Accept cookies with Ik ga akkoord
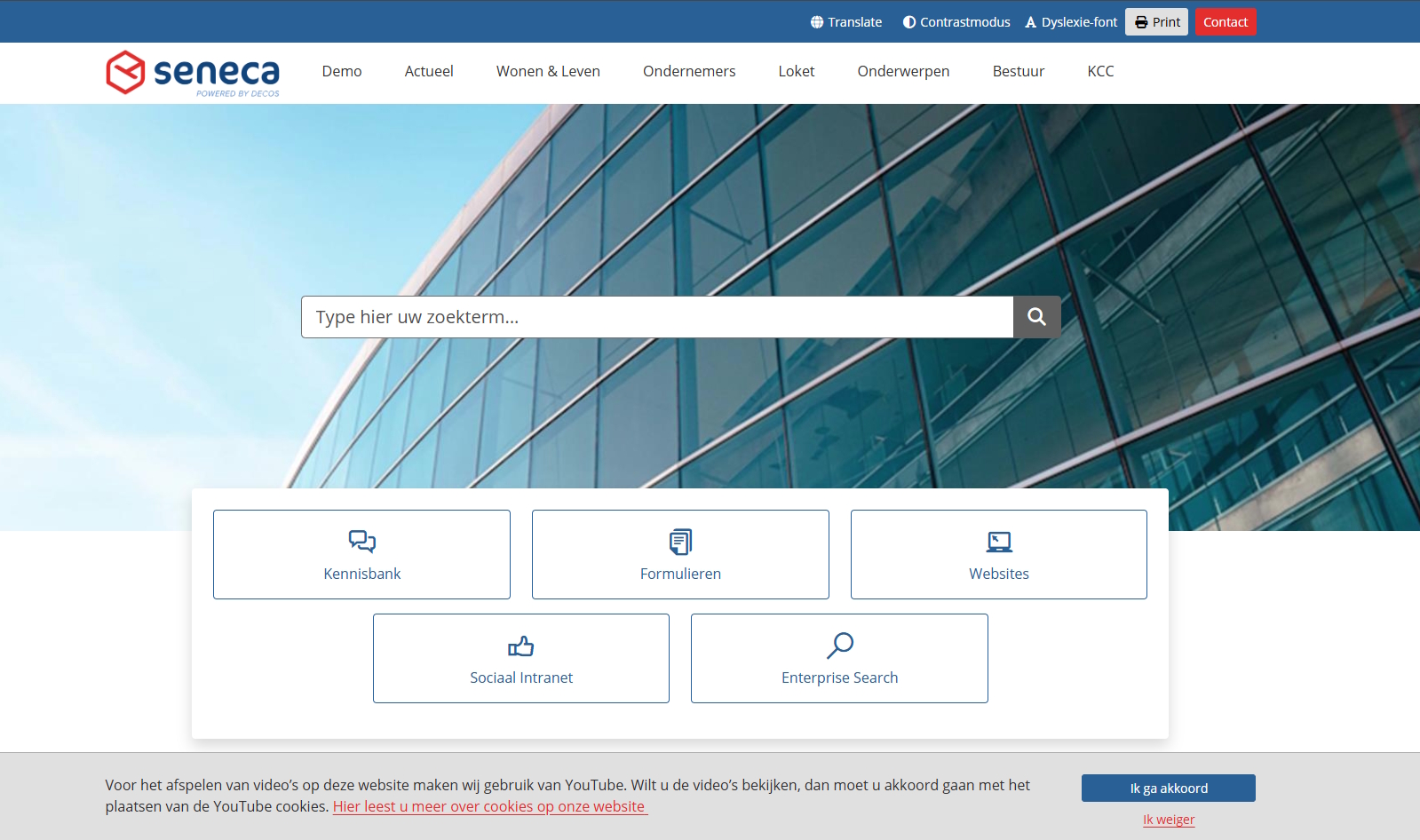 point(1168,788)
